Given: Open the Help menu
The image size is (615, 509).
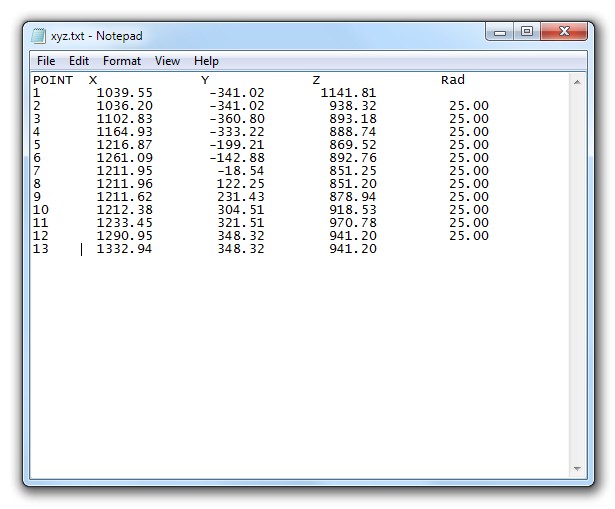Looking at the screenshot, I should [x=206, y=61].
